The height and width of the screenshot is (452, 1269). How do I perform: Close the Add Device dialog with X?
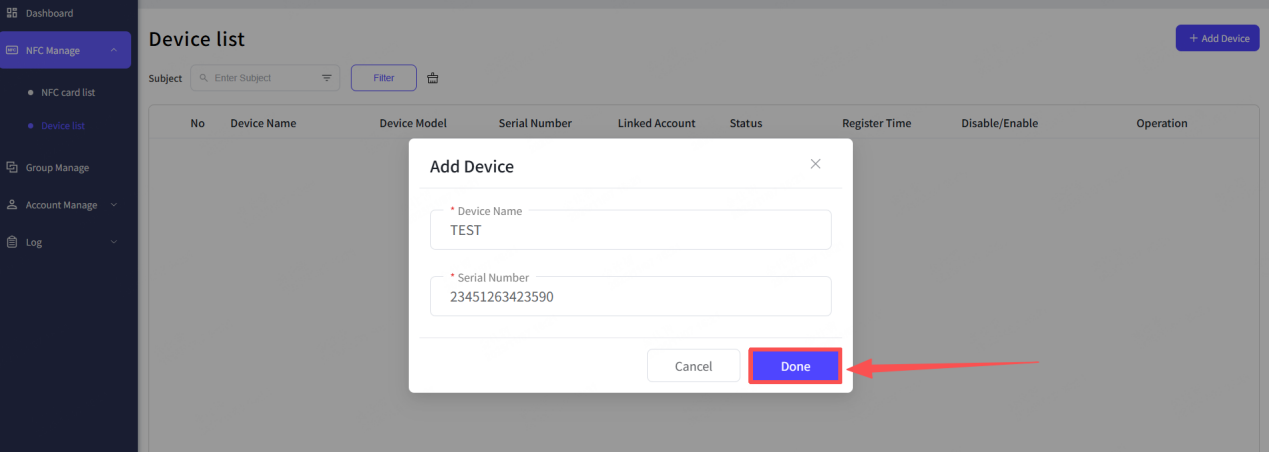click(x=815, y=164)
